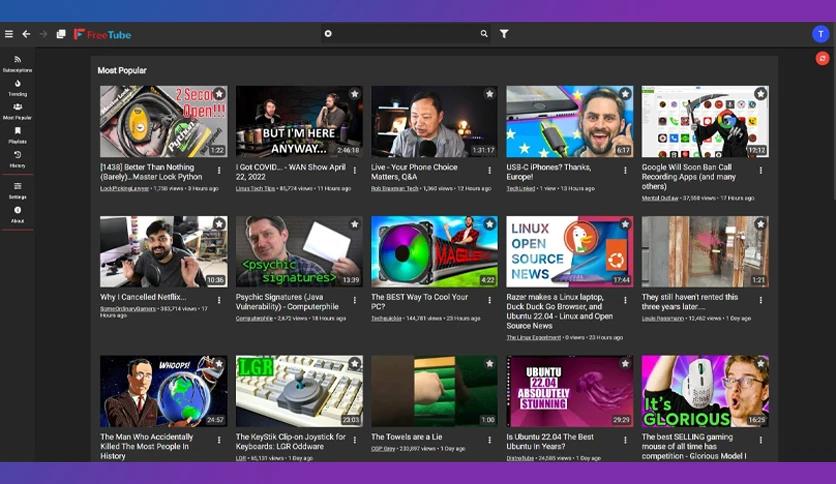
Task: Open a new window icon
Action: 61,34
